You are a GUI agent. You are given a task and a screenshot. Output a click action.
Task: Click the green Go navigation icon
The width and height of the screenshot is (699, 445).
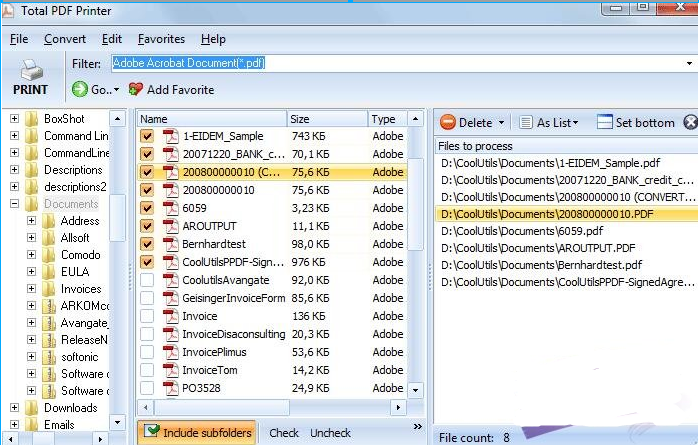click(x=80, y=90)
